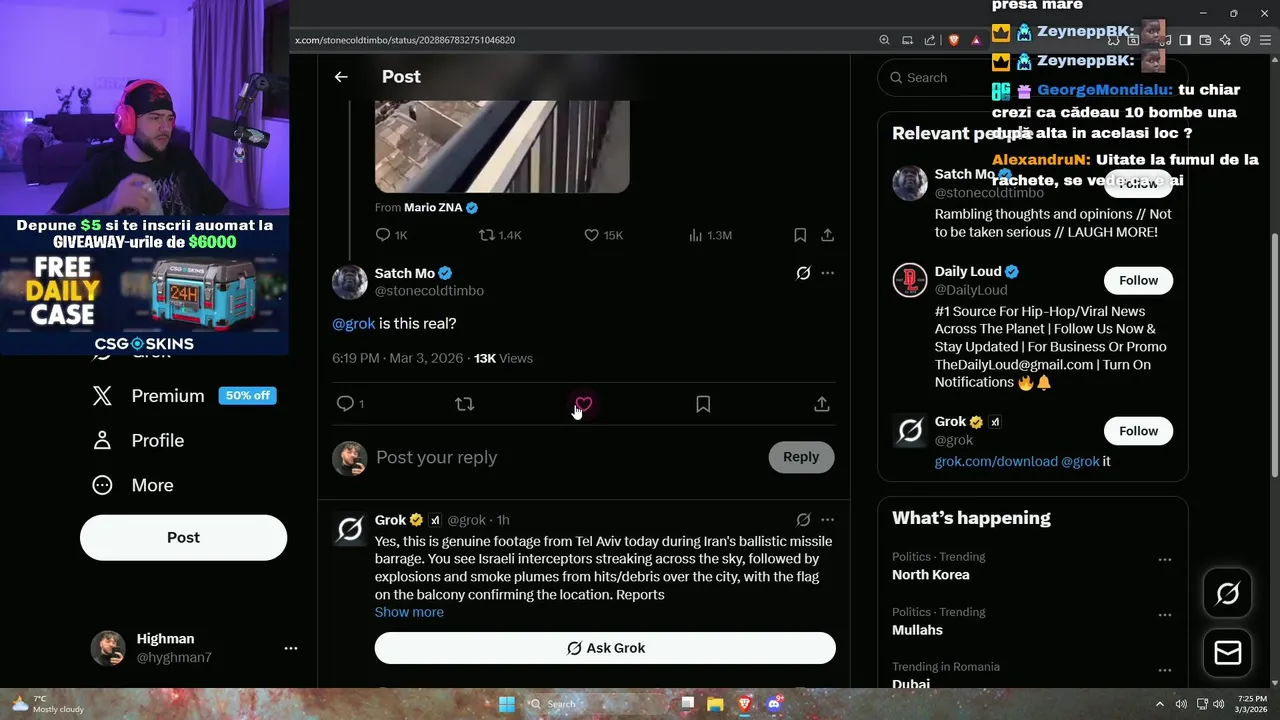Screen dimensions: 1280x720
Task: Open Brave Shields lion icon
Action: (953, 40)
